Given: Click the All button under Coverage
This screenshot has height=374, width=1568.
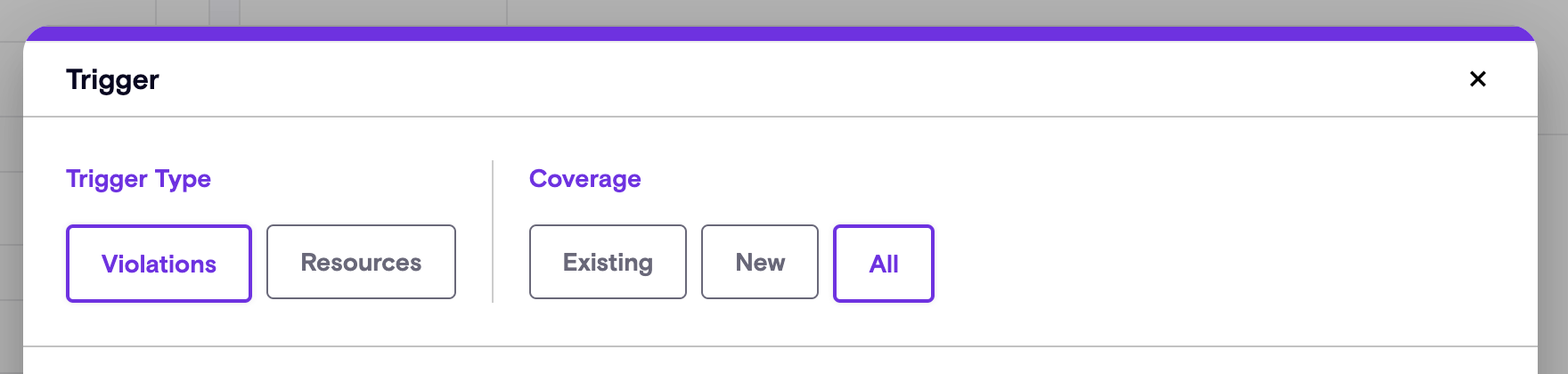Looking at the screenshot, I should click(883, 264).
